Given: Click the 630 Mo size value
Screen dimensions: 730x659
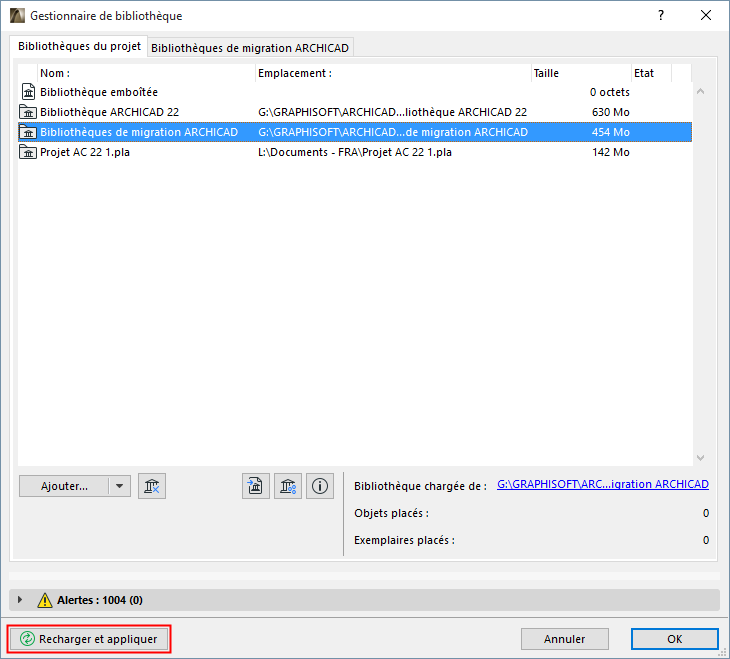Looking at the screenshot, I should coord(610,112).
